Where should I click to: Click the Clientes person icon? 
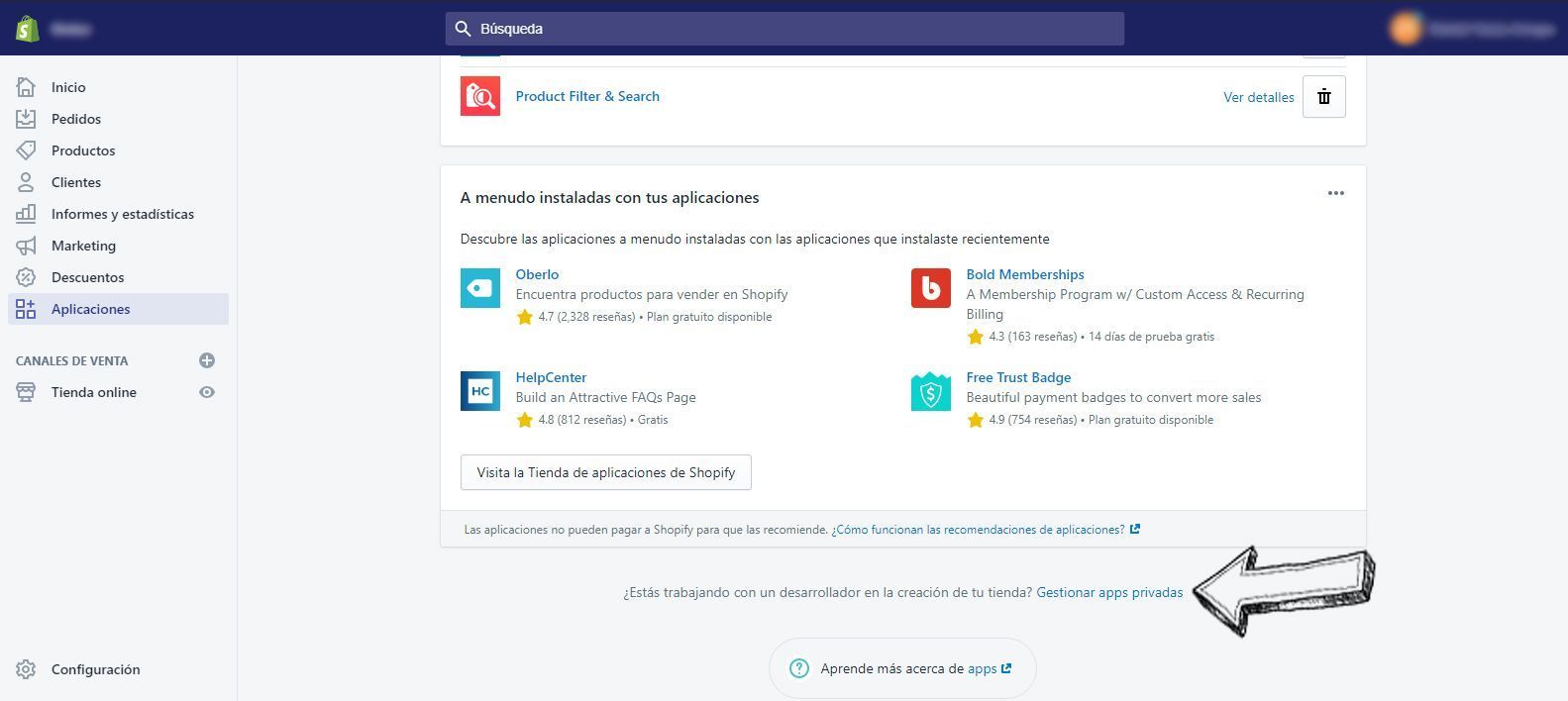tap(26, 182)
